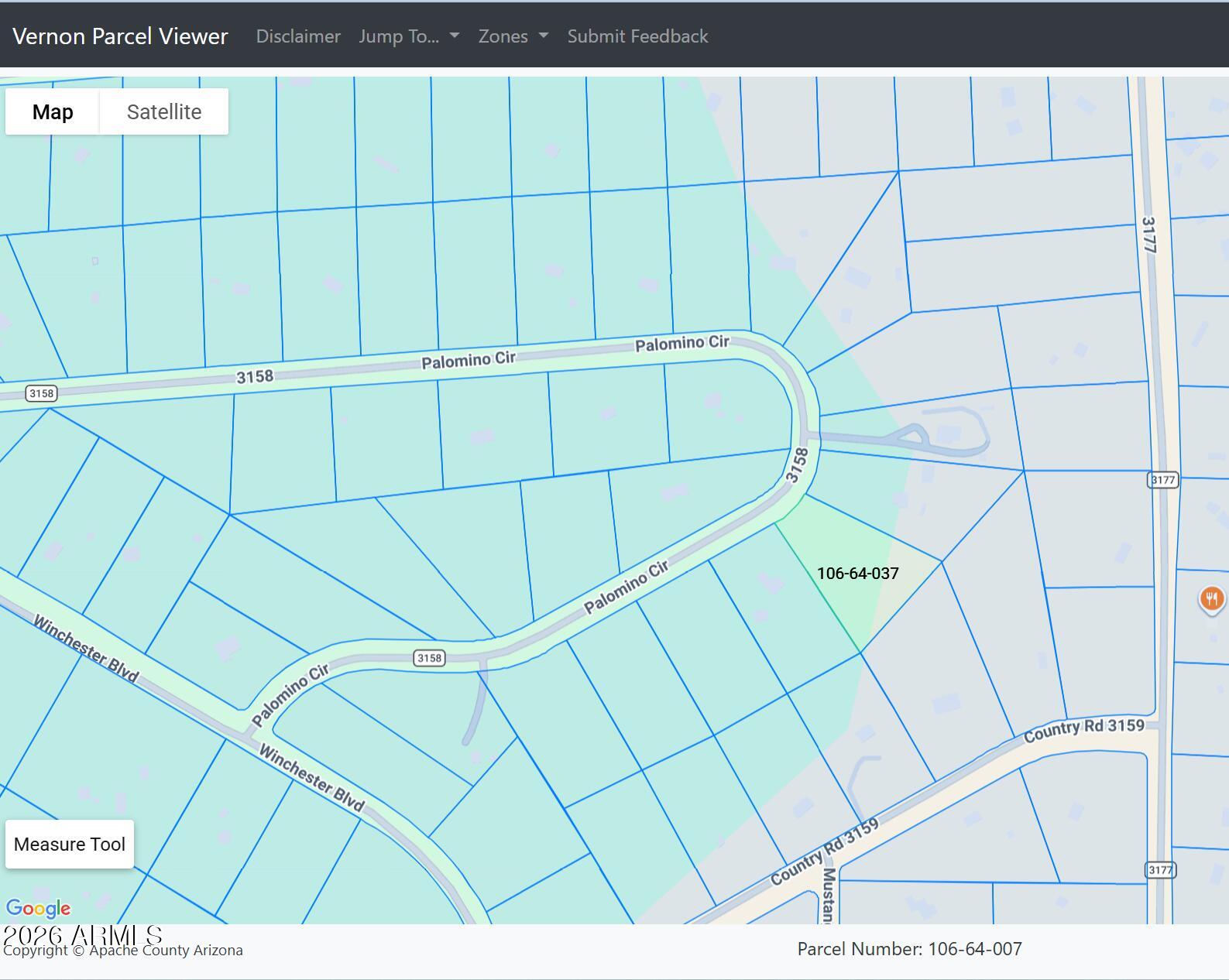
Task: Click the vertical Mustang road label
Action: (828, 895)
